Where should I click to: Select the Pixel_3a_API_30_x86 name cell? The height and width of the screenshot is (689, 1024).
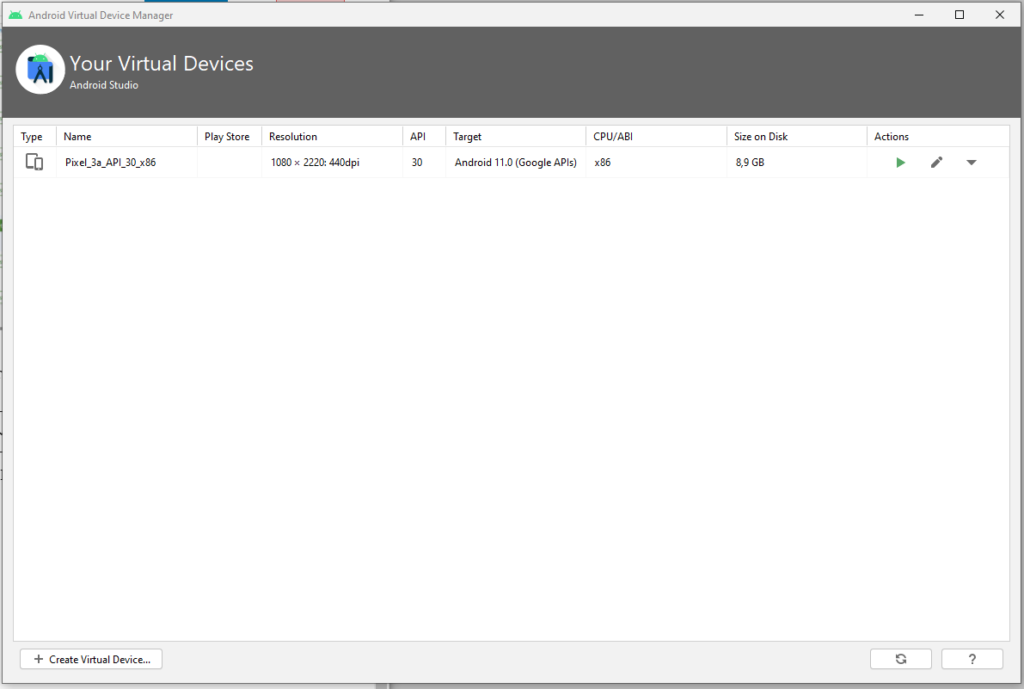[x=127, y=163]
